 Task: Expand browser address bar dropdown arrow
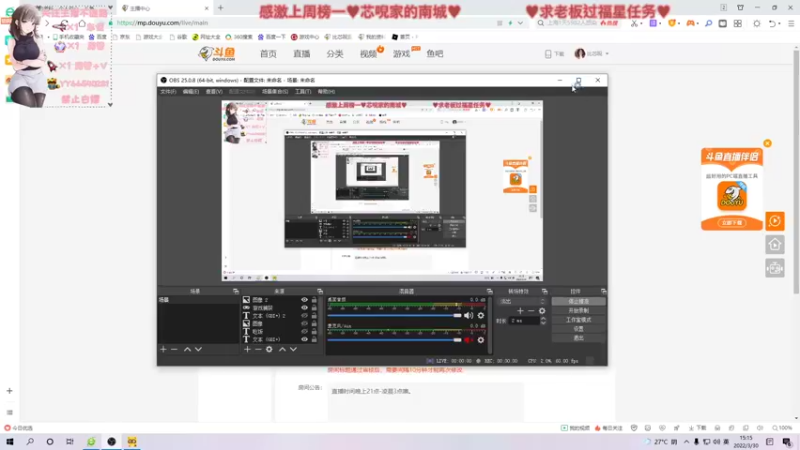[x=520, y=23]
